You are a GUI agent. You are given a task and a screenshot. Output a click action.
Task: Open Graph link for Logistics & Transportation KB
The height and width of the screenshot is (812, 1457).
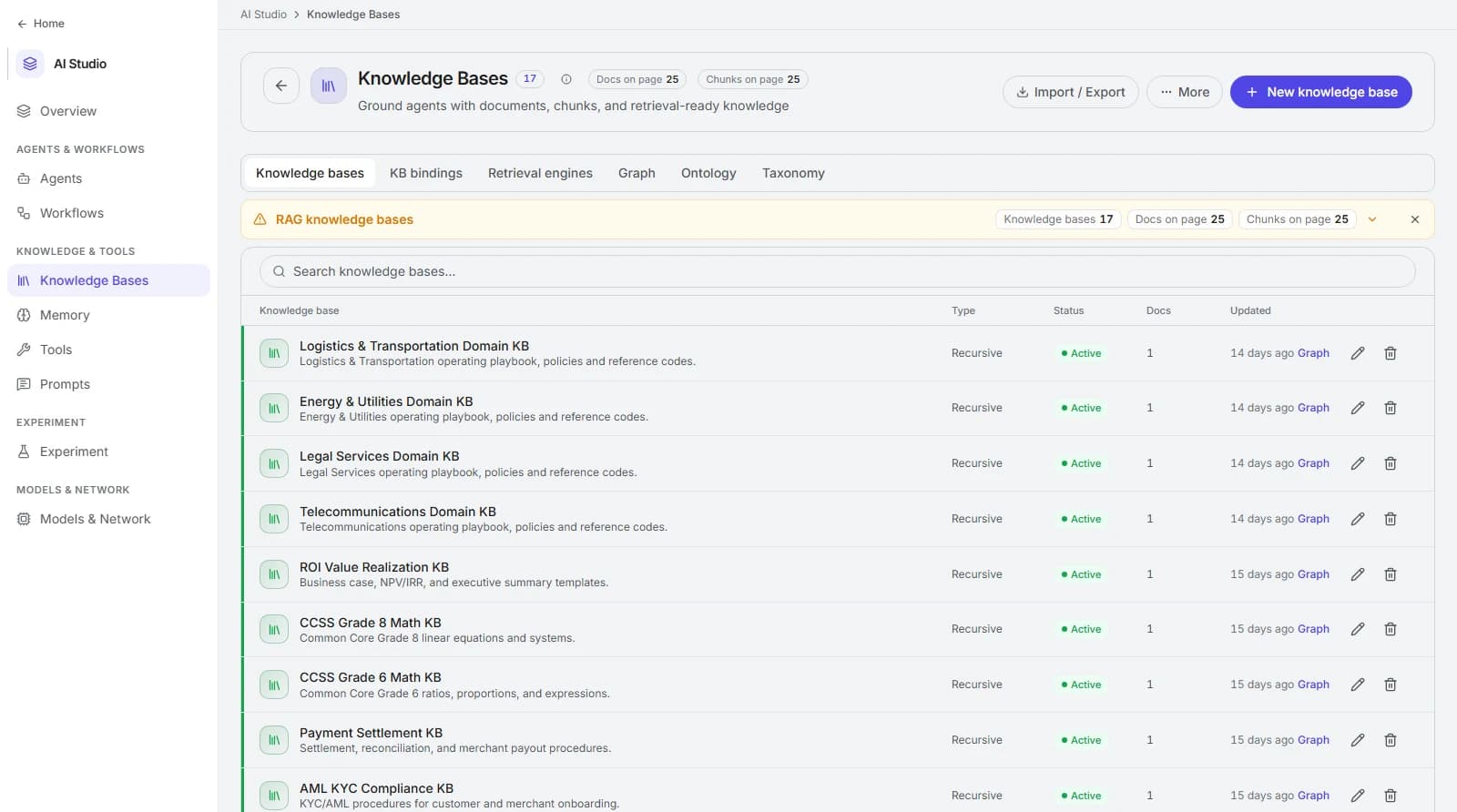coord(1313,353)
